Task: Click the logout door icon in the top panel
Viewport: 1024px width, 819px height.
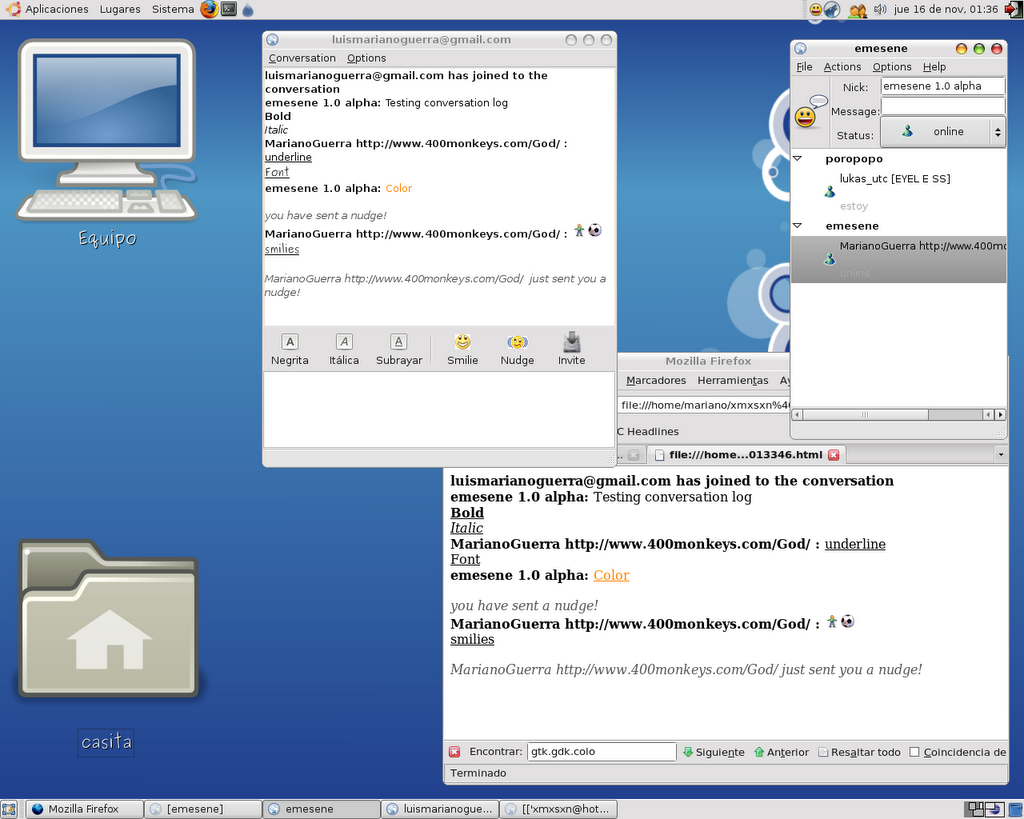Action: pyautogui.click(x=1012, y=9)
